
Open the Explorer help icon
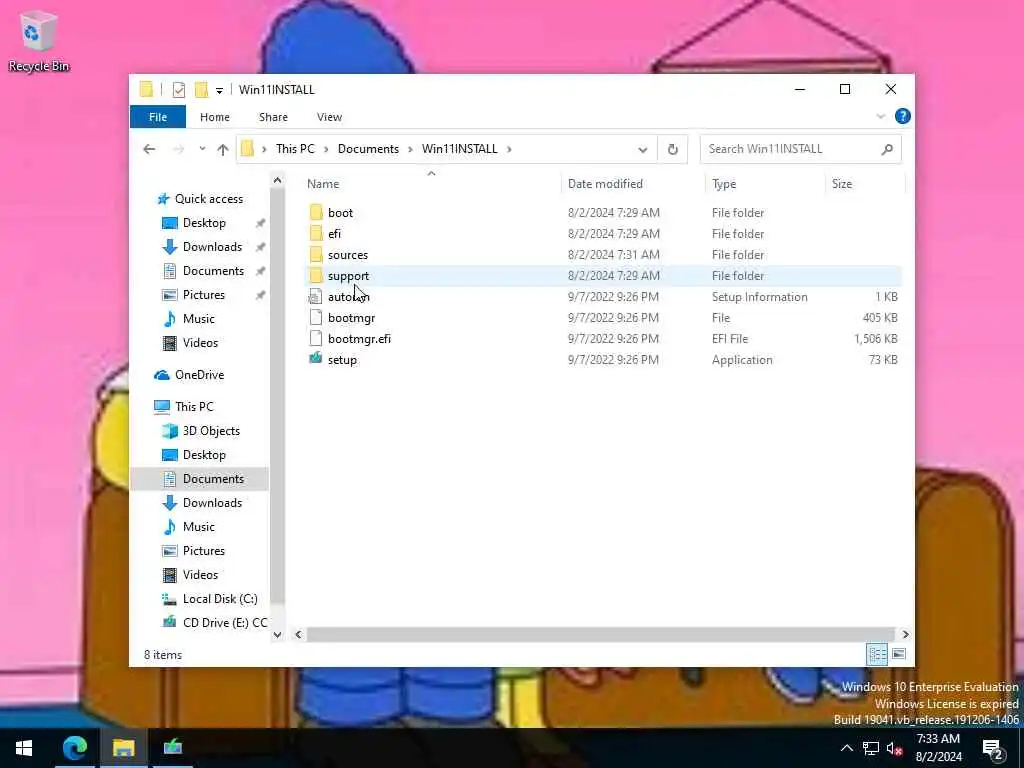903,116
